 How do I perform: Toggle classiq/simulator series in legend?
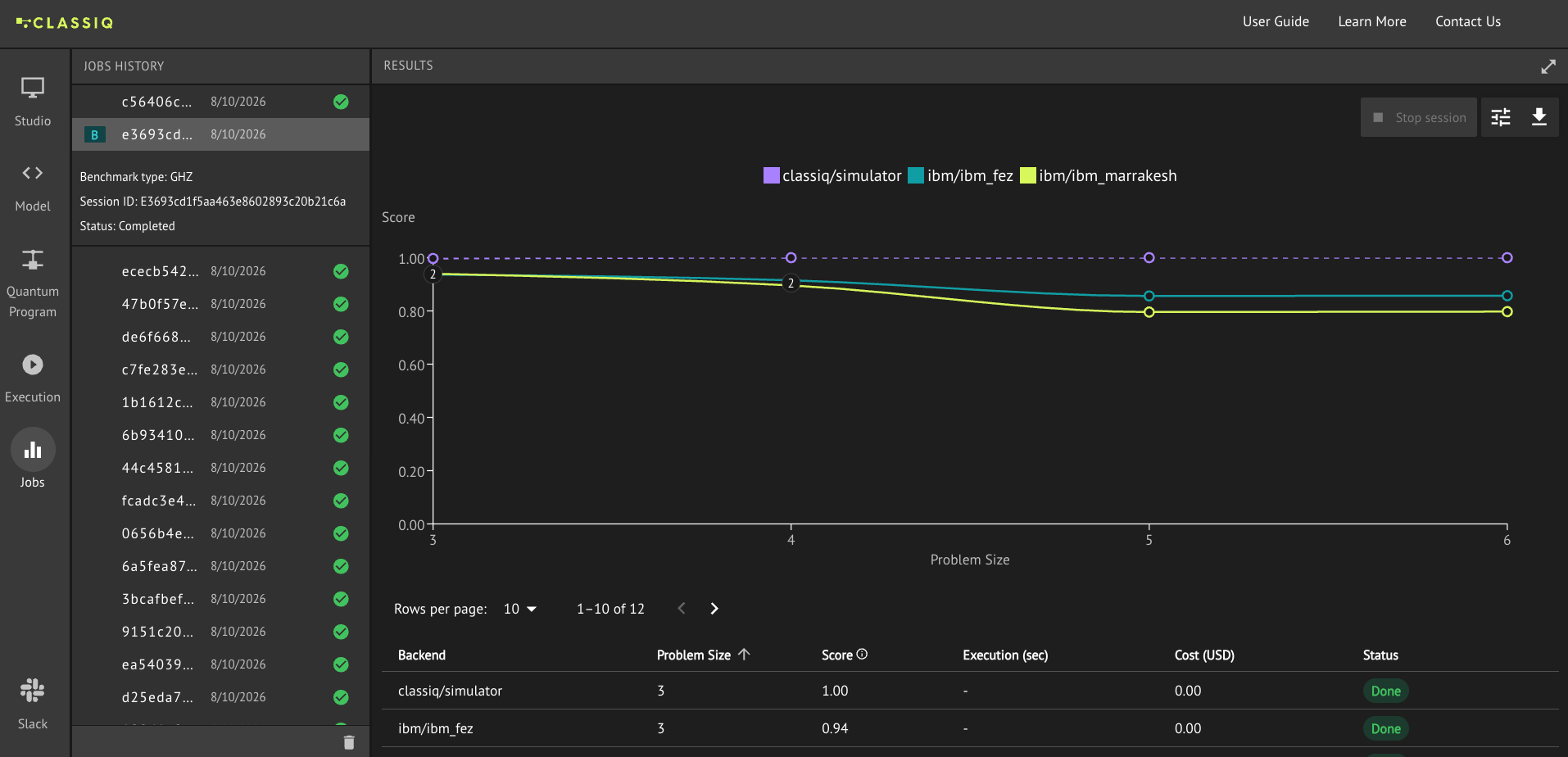tap(832, 175)
